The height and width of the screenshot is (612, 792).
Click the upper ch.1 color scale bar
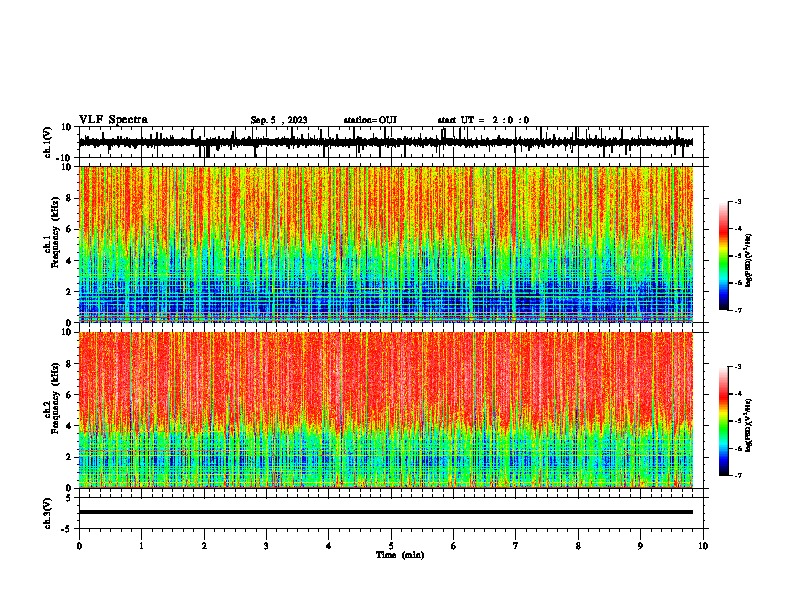pyautogui.click(x=723, y=256)
